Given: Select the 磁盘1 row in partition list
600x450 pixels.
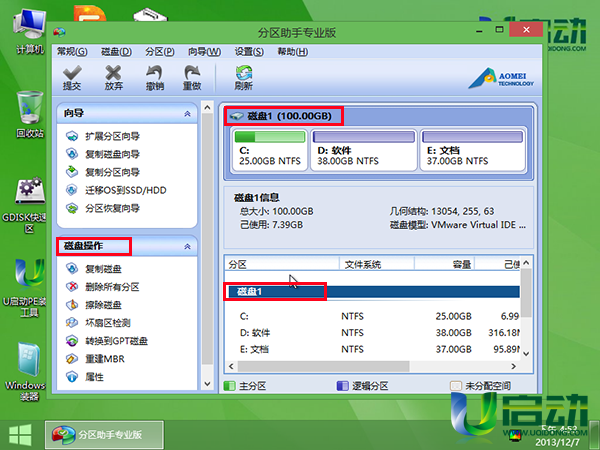Looking at the screenshot, I should tap(372, 292).
